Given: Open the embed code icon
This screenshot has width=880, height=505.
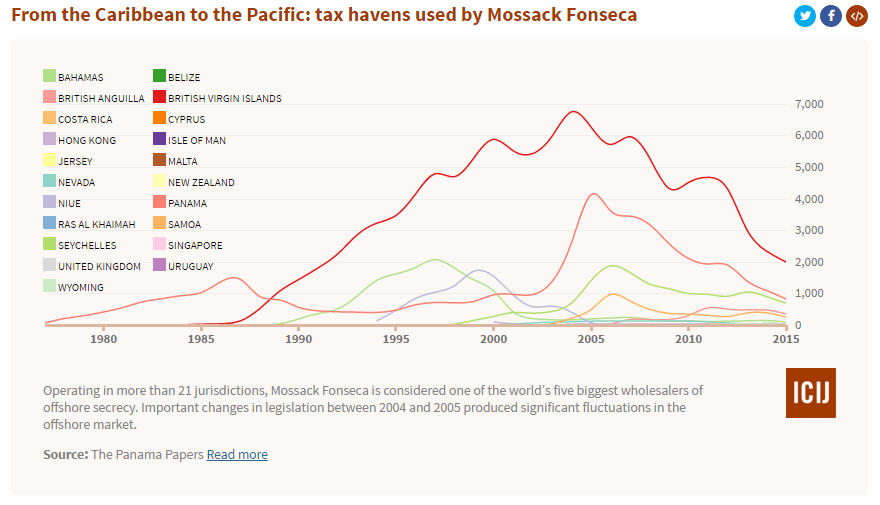Looking at the screenshot, I should tap(856, 16).
